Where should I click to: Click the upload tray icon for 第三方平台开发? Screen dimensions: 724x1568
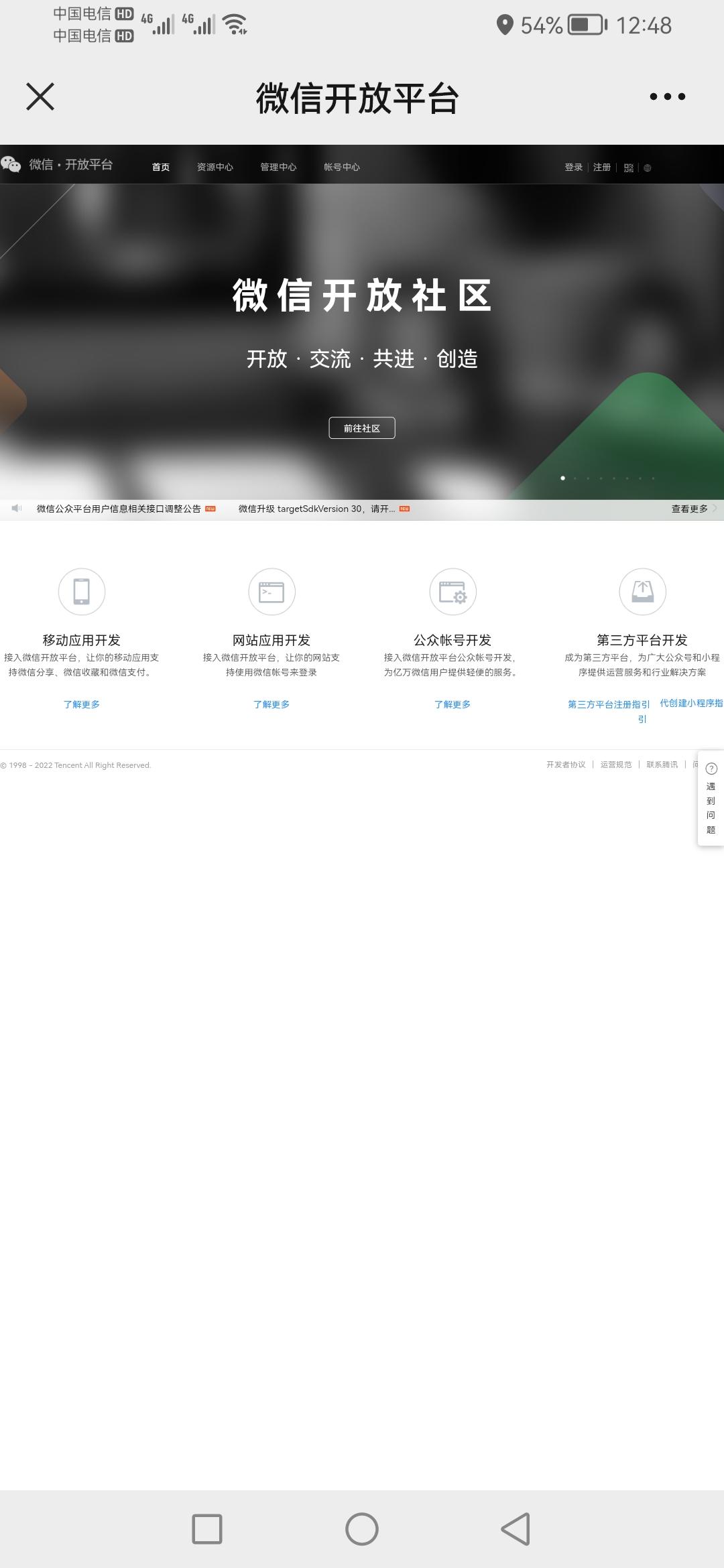tap(642, 592)
